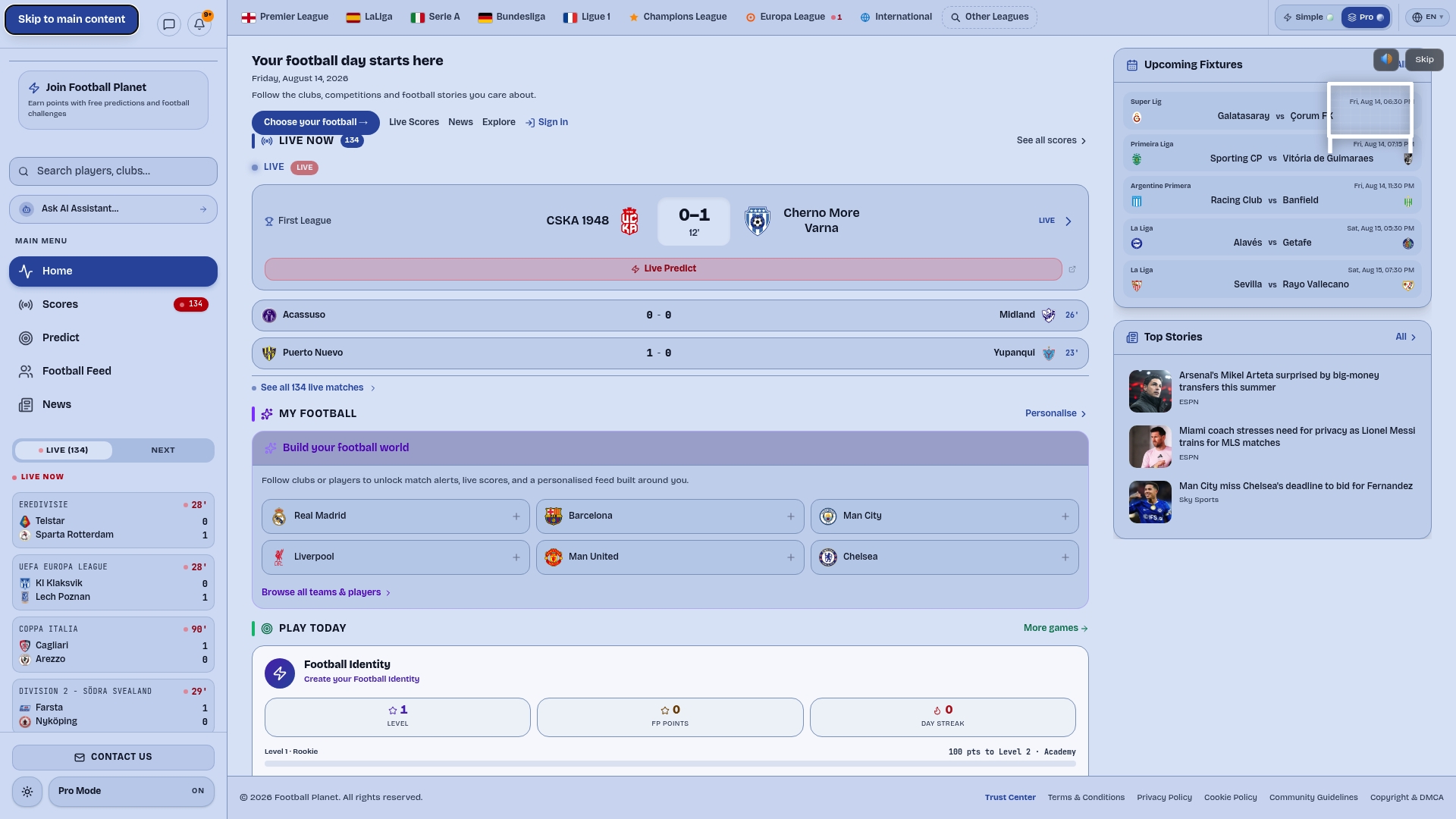Expand the CSKA 1948 live match chevron
This screenshot has width=1456, height=819.
[1068, 222]
